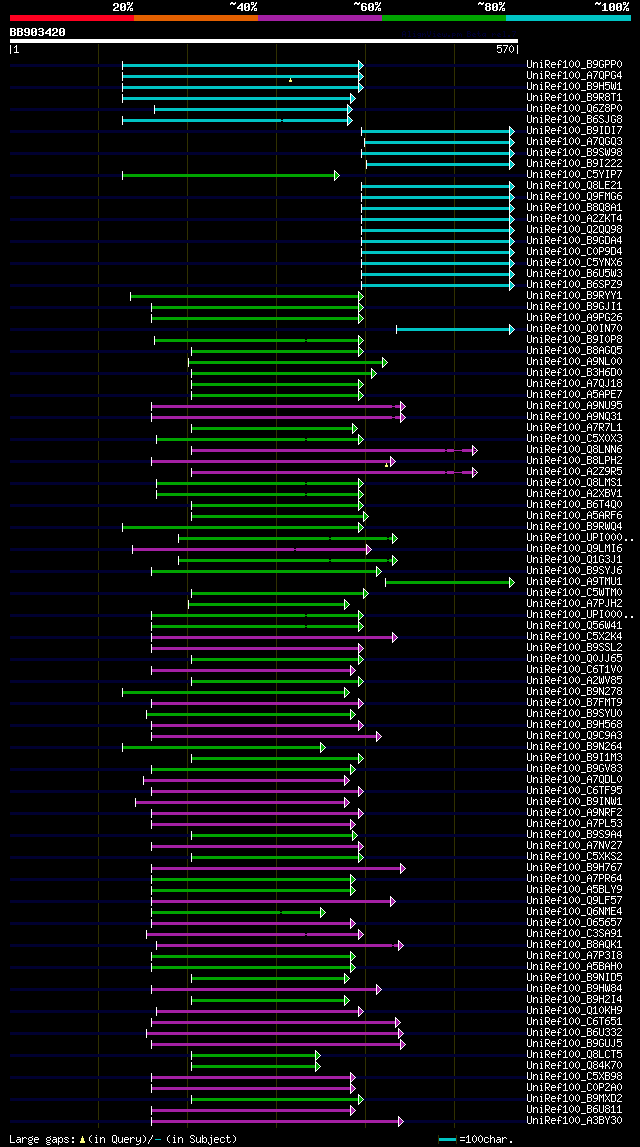
Task: Click the cyan =100char. scale sample
Action: (x=448, y=1140)
